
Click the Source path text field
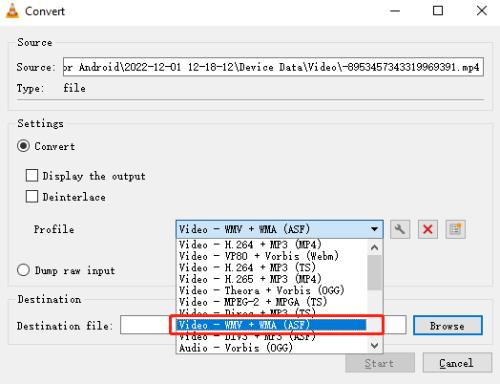273,67
